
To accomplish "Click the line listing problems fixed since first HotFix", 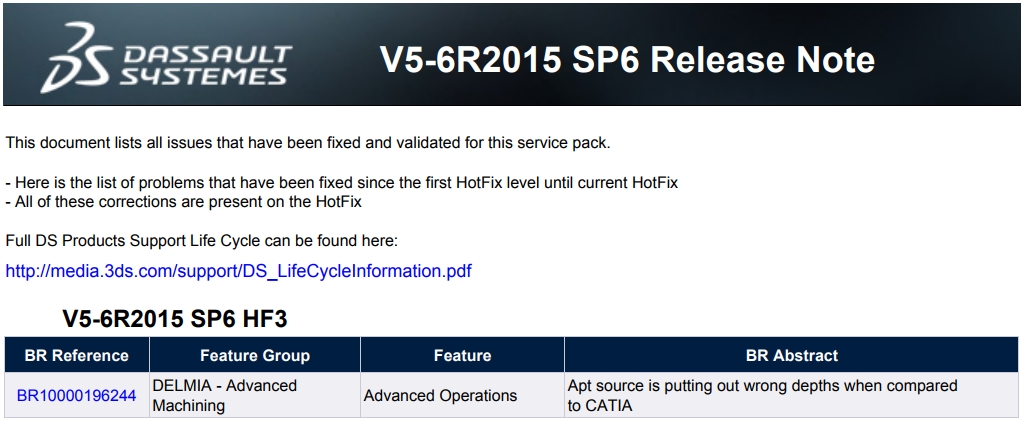I will click(x=342, y=182).
